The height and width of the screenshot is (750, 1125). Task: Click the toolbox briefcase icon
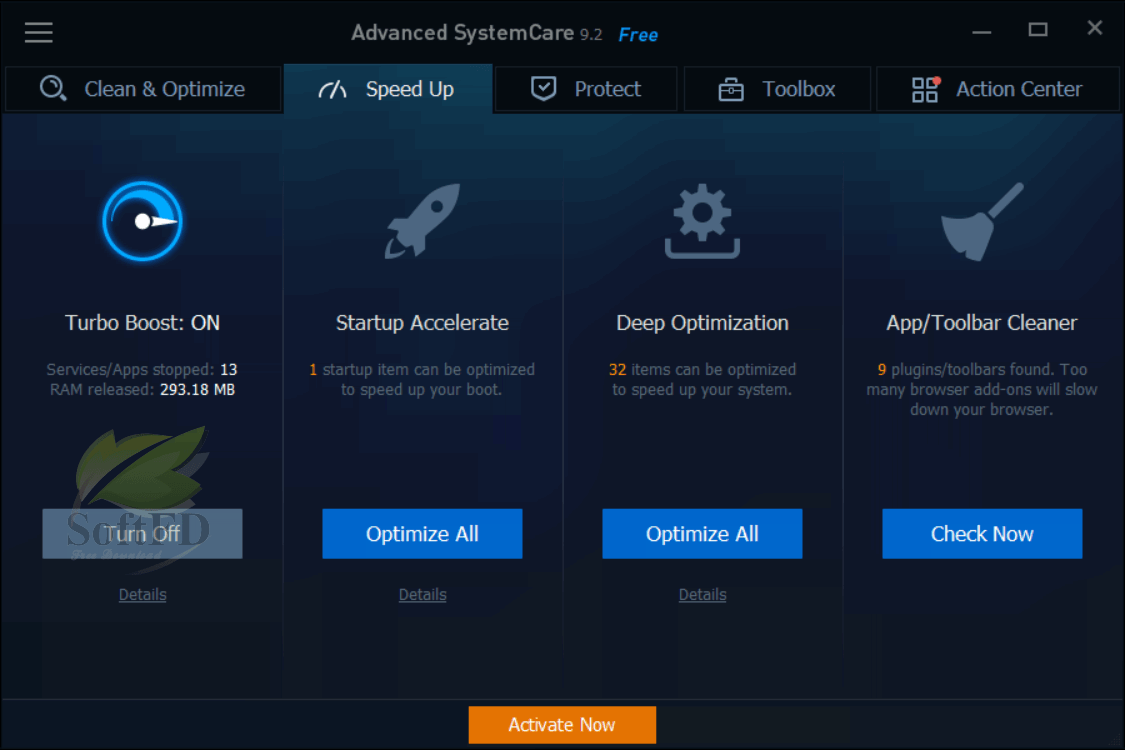tap(731, 90)
